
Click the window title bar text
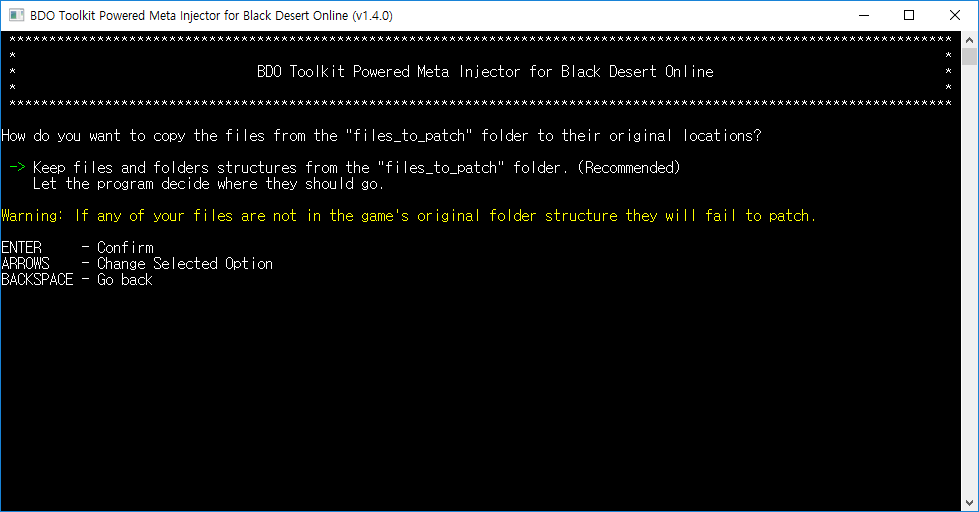click(212, 15)
